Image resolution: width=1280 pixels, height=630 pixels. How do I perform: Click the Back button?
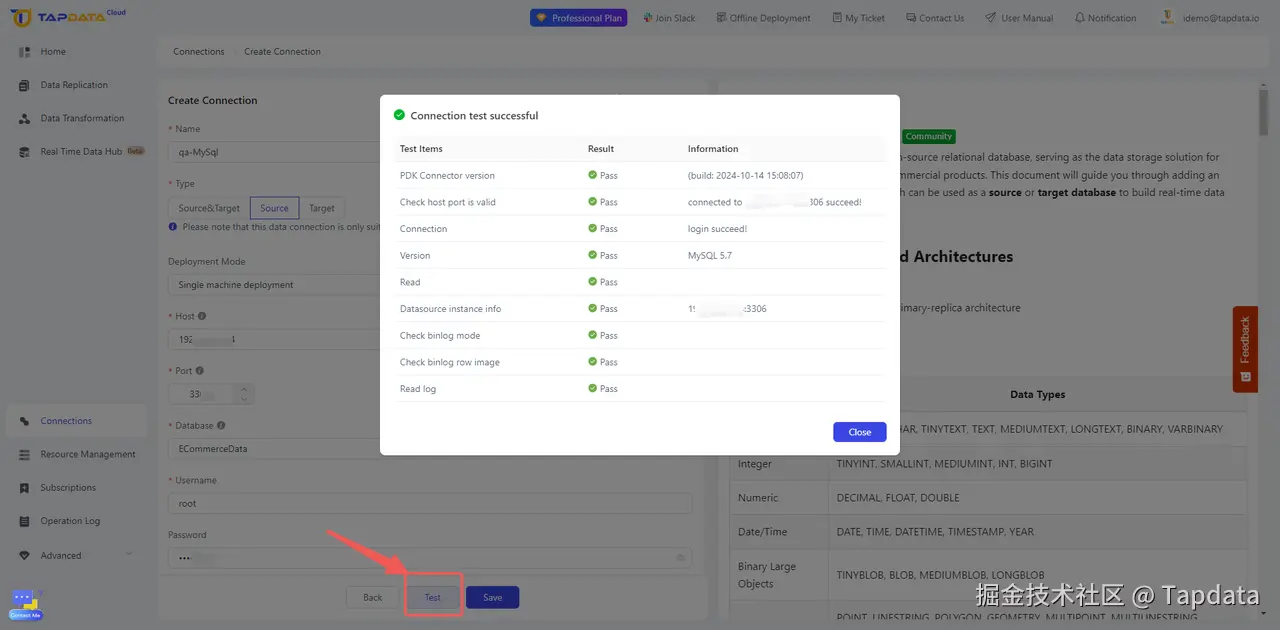click(x=373, y=598)
